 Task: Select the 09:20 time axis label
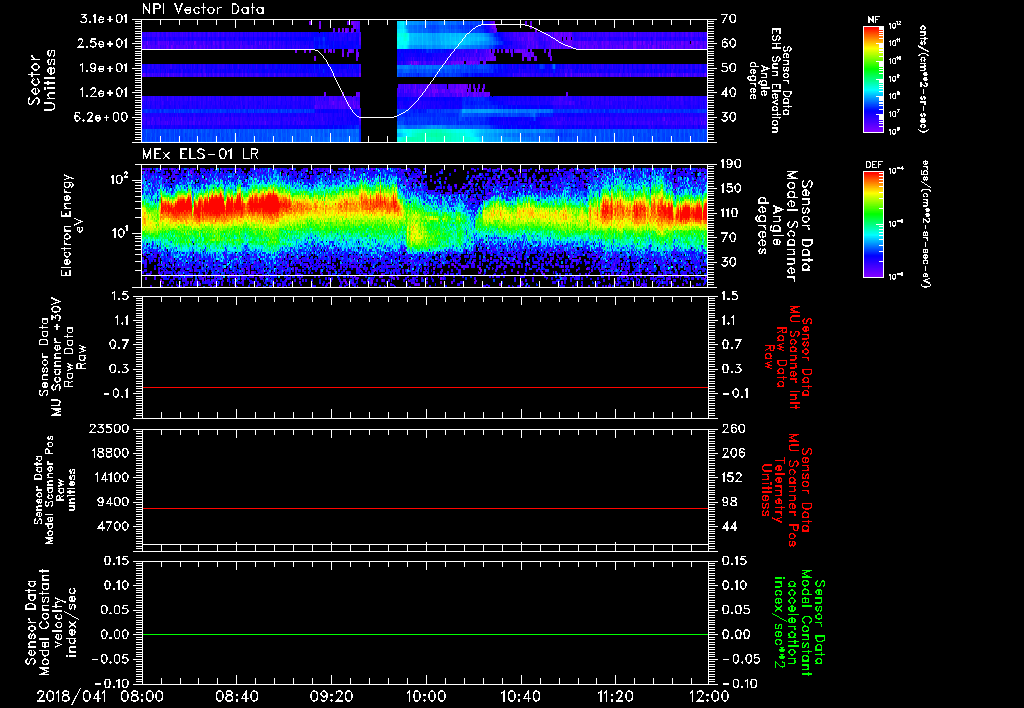(x=331, y=695)
